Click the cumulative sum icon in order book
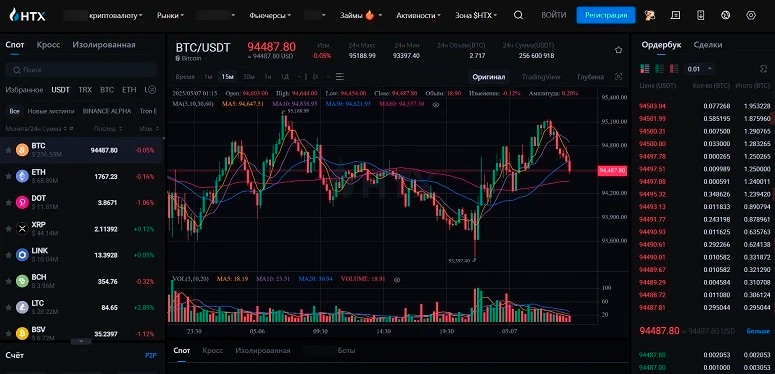Image resolution: width=775 pixels, height=374 pixels. (763, 69)
